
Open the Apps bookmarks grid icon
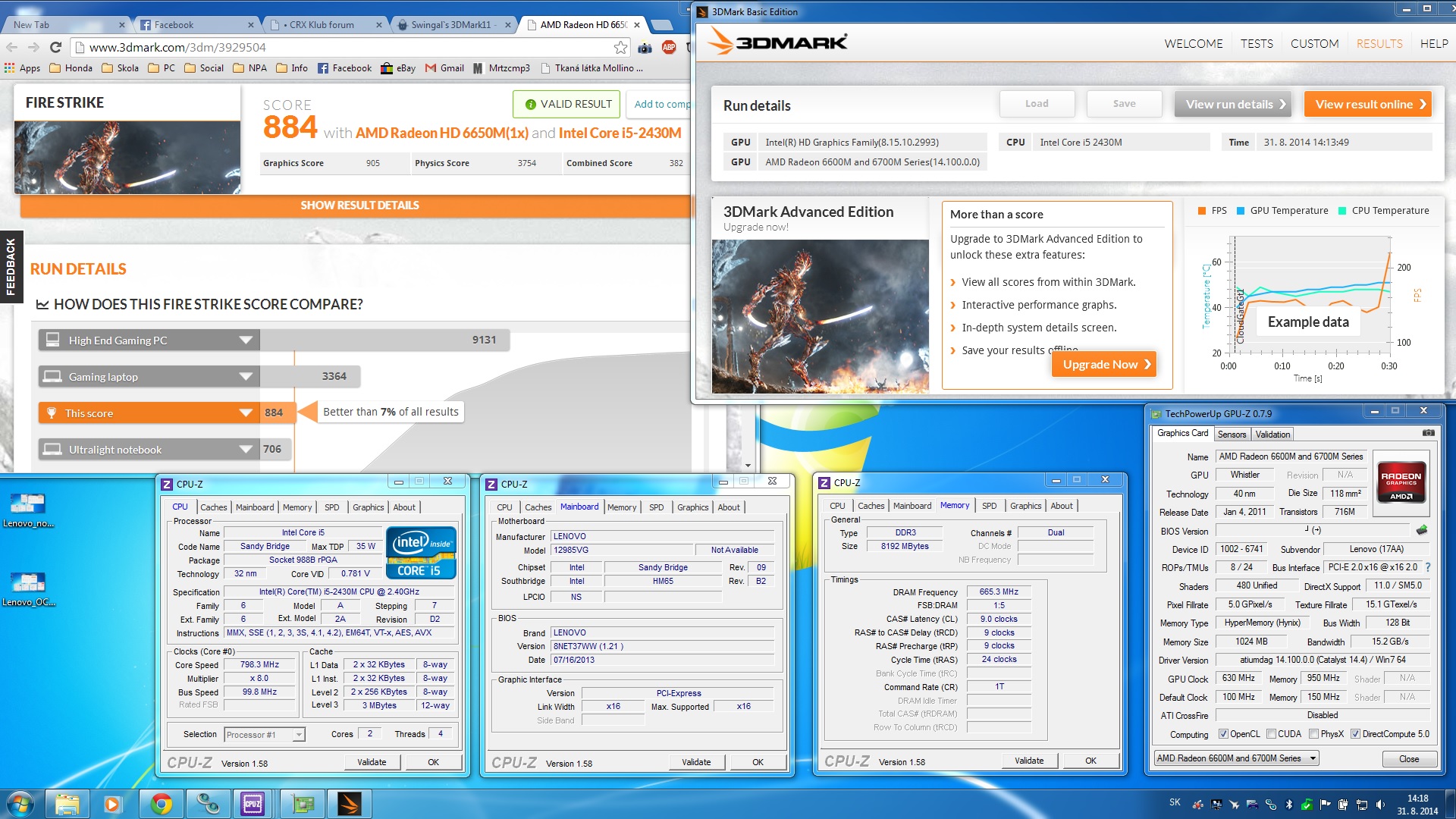(10, 67)
